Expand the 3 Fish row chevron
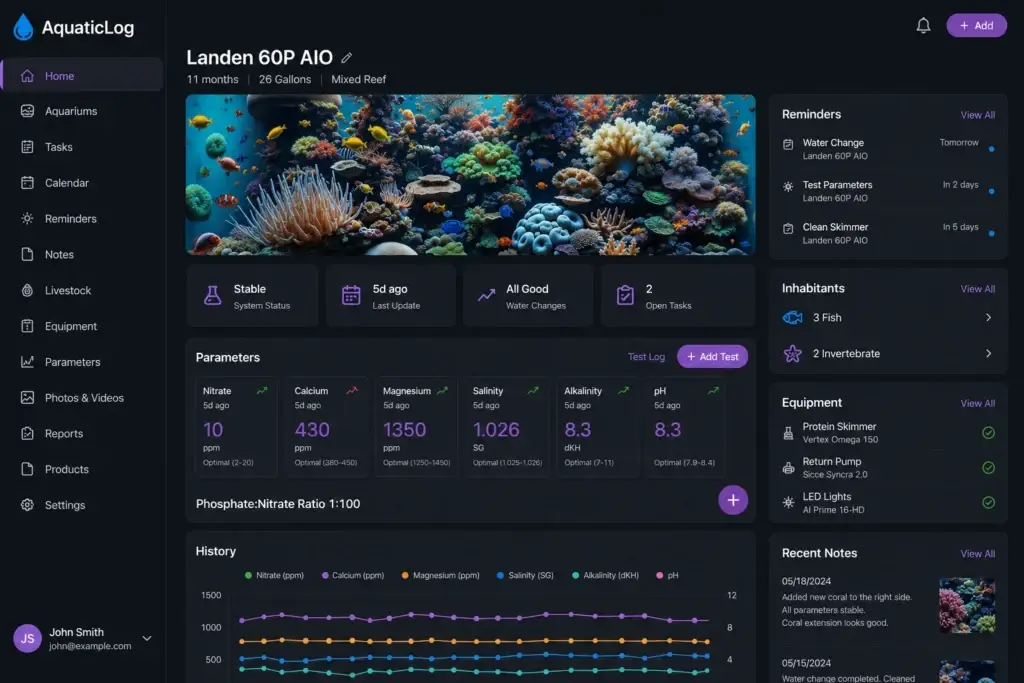 tap(988, 317)
